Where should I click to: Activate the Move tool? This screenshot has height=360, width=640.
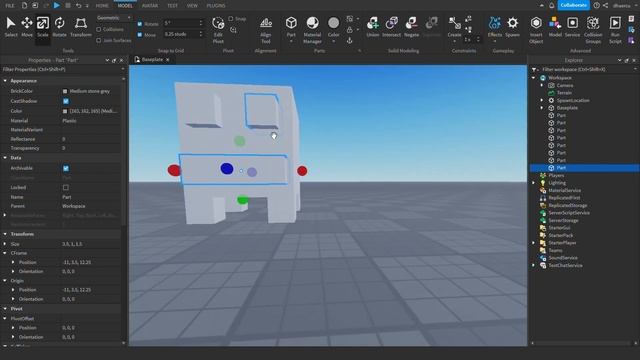(27, 27)
